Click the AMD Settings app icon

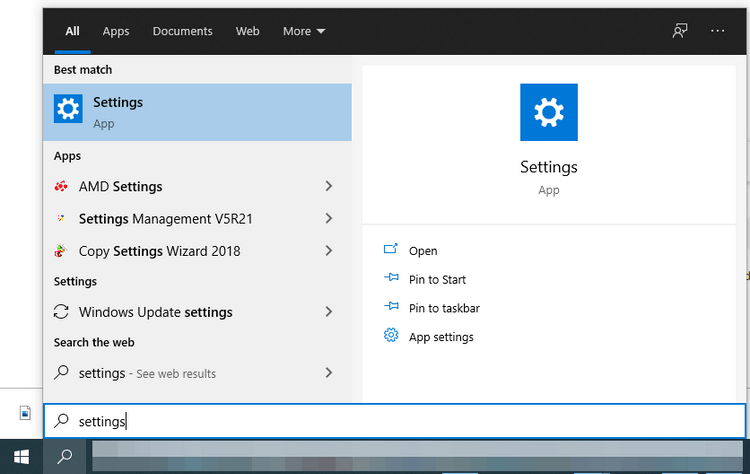click(x=62, y=187)
